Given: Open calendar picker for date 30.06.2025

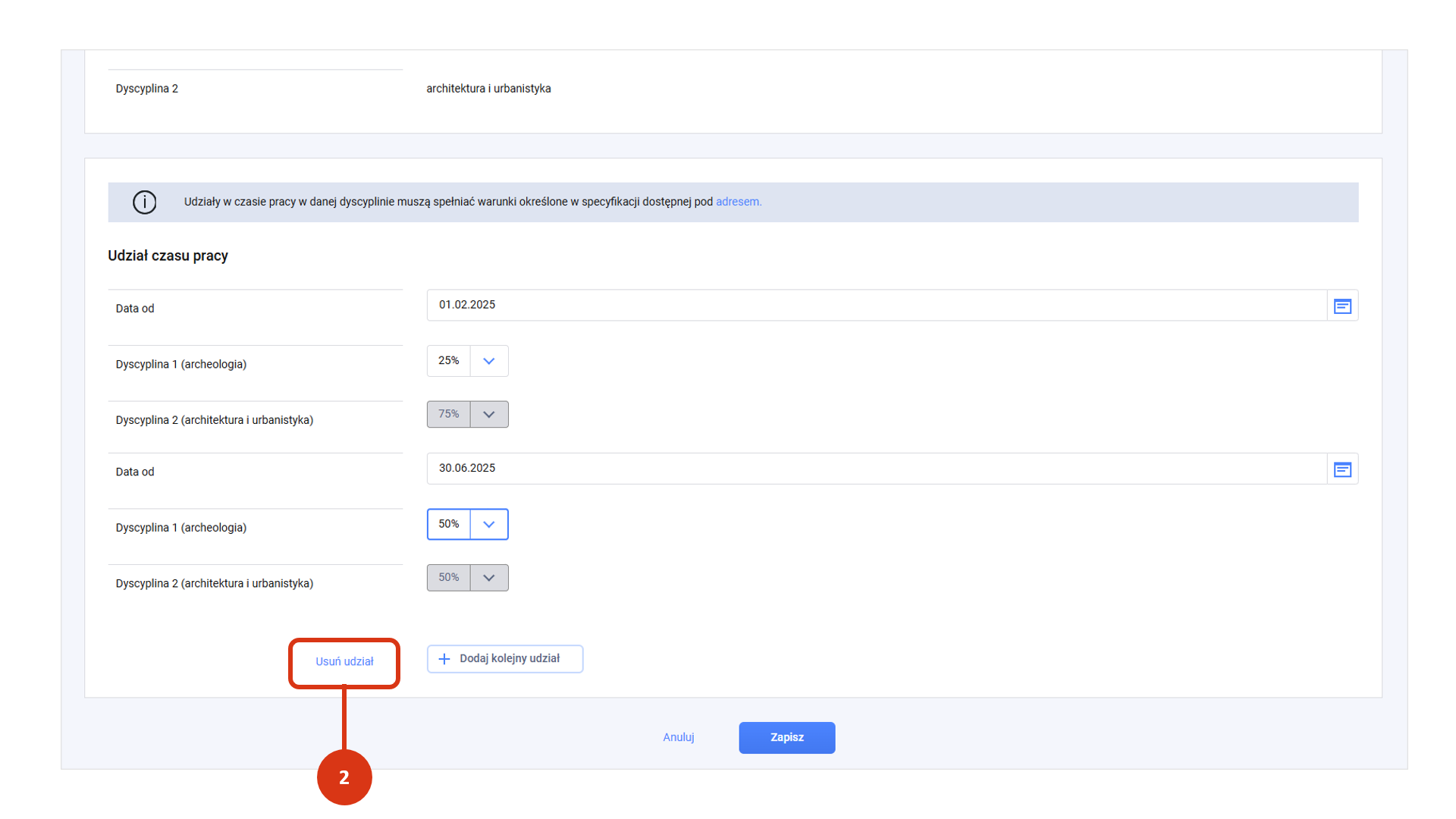Looking at the screenshot, I should coord(1342,469).
